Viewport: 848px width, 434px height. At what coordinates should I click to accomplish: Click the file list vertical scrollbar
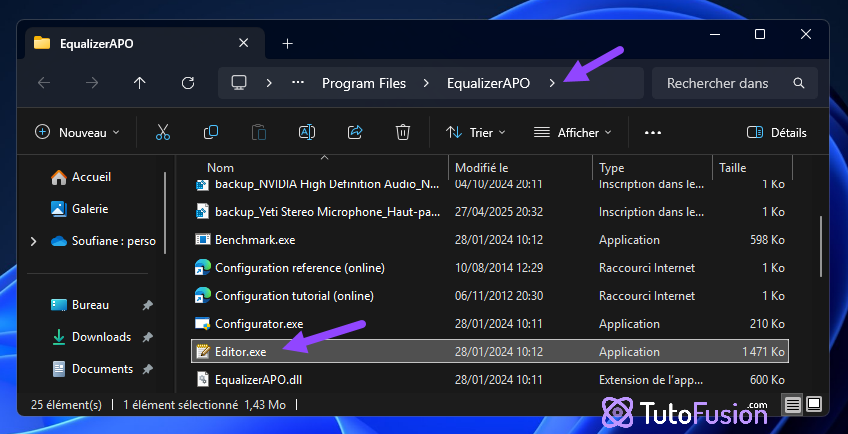(822, 246)
